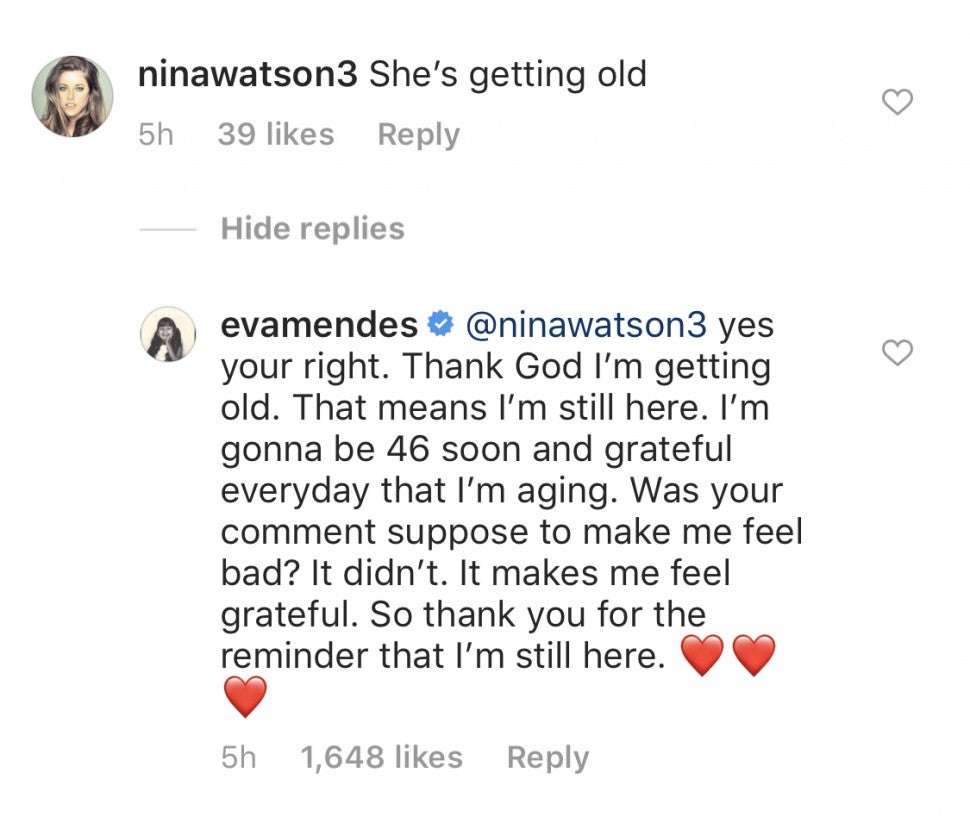Click the second red heart after "still here."
Image resolution: width=970 pixels, height=835 pixels.
coord(754,656)
